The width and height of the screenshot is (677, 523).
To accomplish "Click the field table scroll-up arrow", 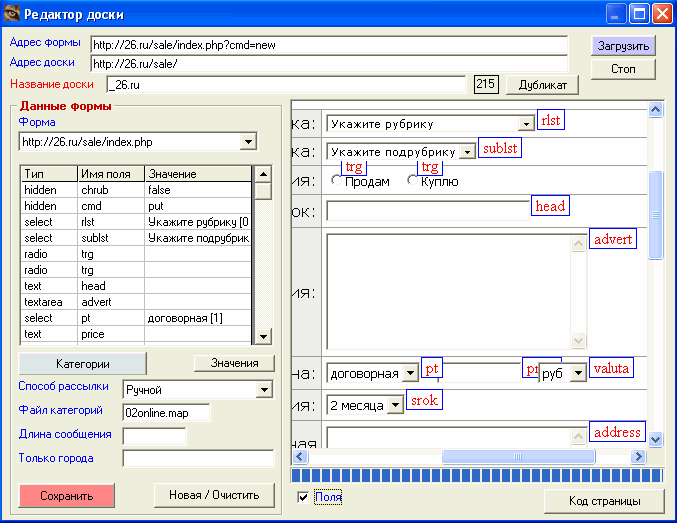I will pos(263,174).
